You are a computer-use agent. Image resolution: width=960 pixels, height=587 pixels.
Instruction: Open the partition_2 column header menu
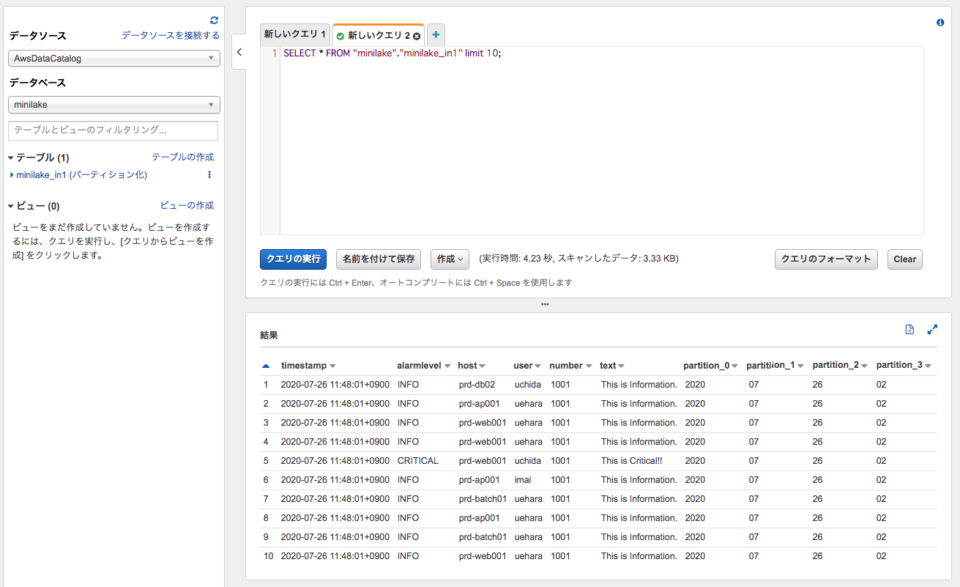coord(864,366)
